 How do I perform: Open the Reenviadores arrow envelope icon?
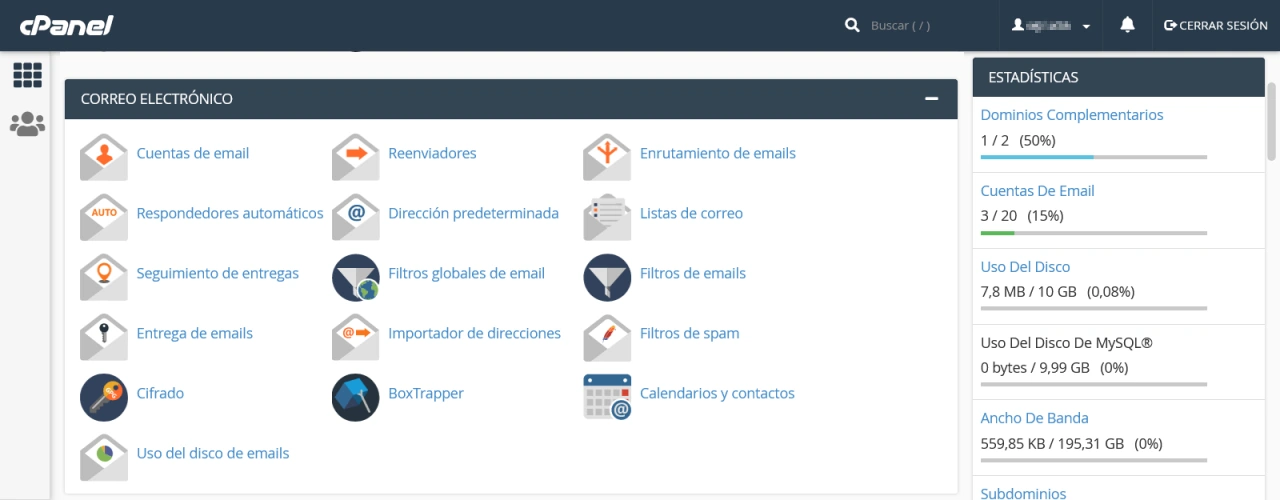coord(356,156)
